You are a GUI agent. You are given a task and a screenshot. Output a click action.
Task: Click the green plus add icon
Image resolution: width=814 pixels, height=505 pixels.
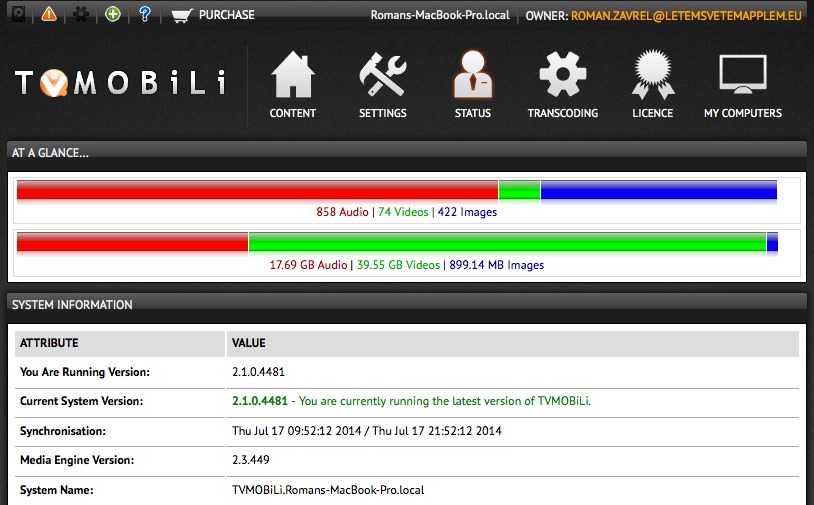click(113, 14)
